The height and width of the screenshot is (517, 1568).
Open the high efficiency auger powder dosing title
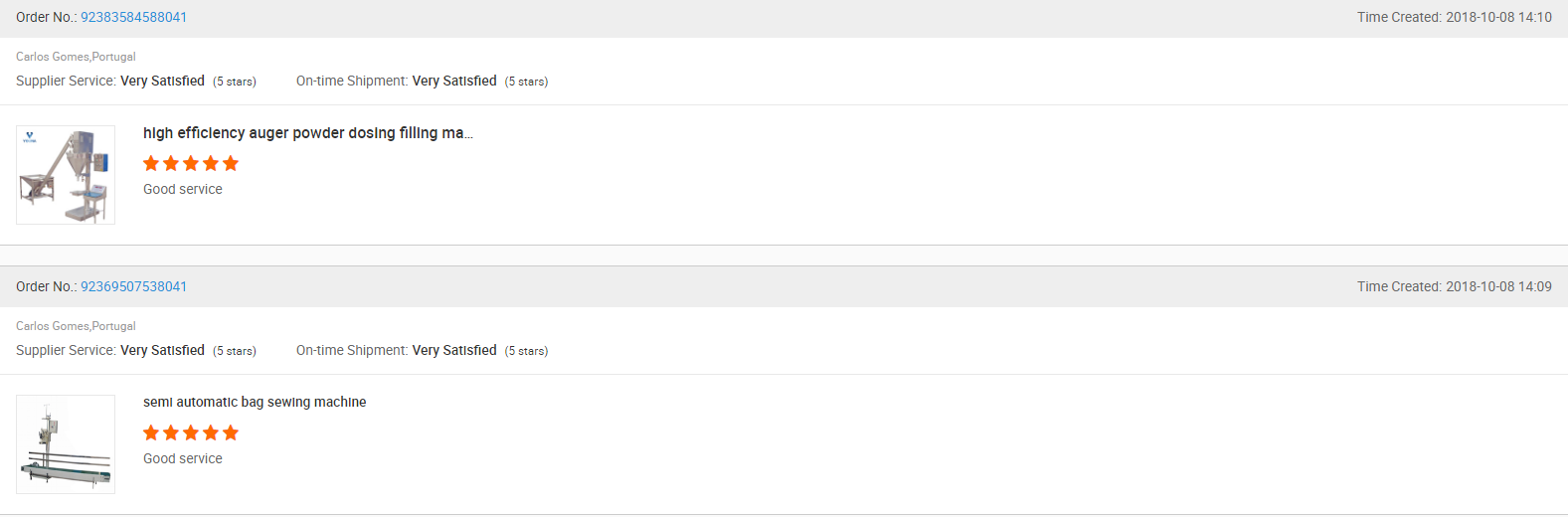click(x=307, y=133)
